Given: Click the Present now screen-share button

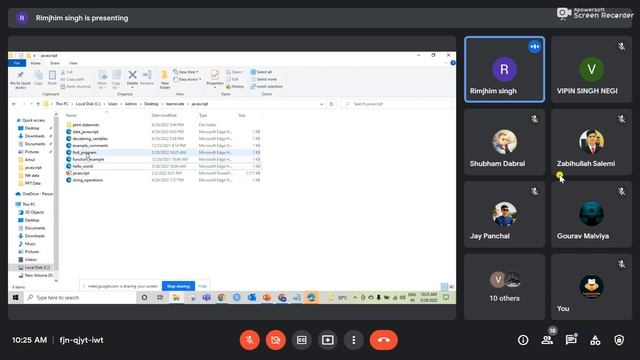Looking at the screenshot, I should pos(328,340).
